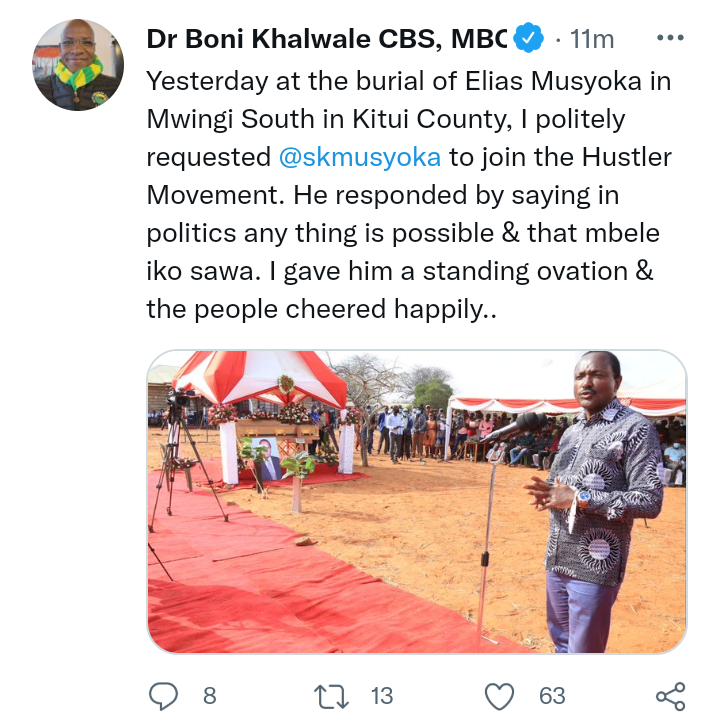Open the three-dot more options menu
Viewport: 720px width, 722px height.
click(x=670, y=38)
